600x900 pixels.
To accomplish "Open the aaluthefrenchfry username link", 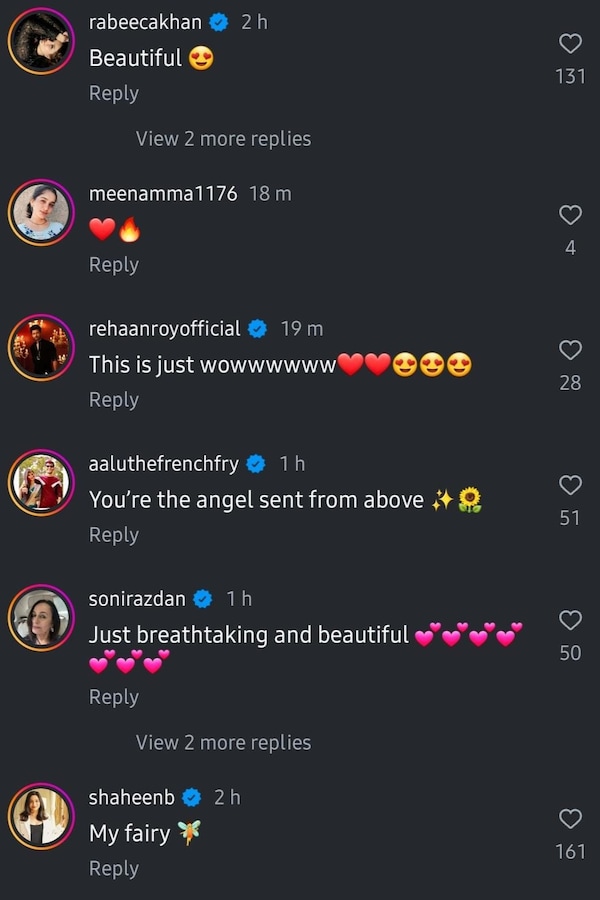I will pos(164,463).
